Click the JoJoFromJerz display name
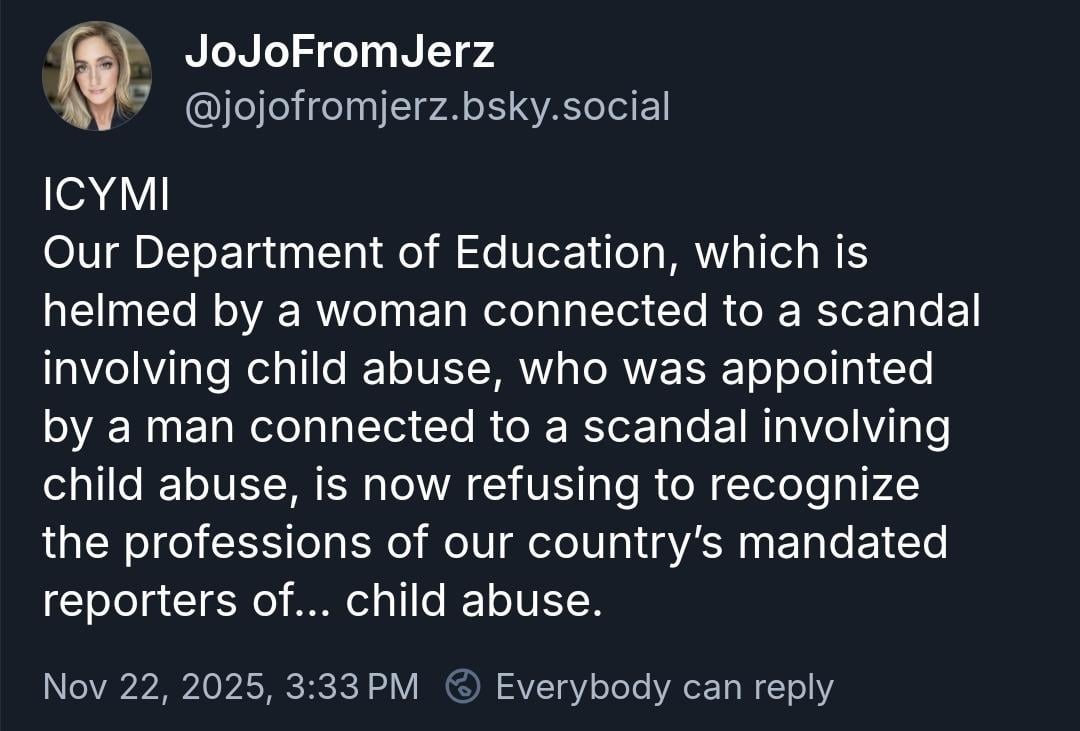This screenshot has height=731, width=1080. (339, 52)
